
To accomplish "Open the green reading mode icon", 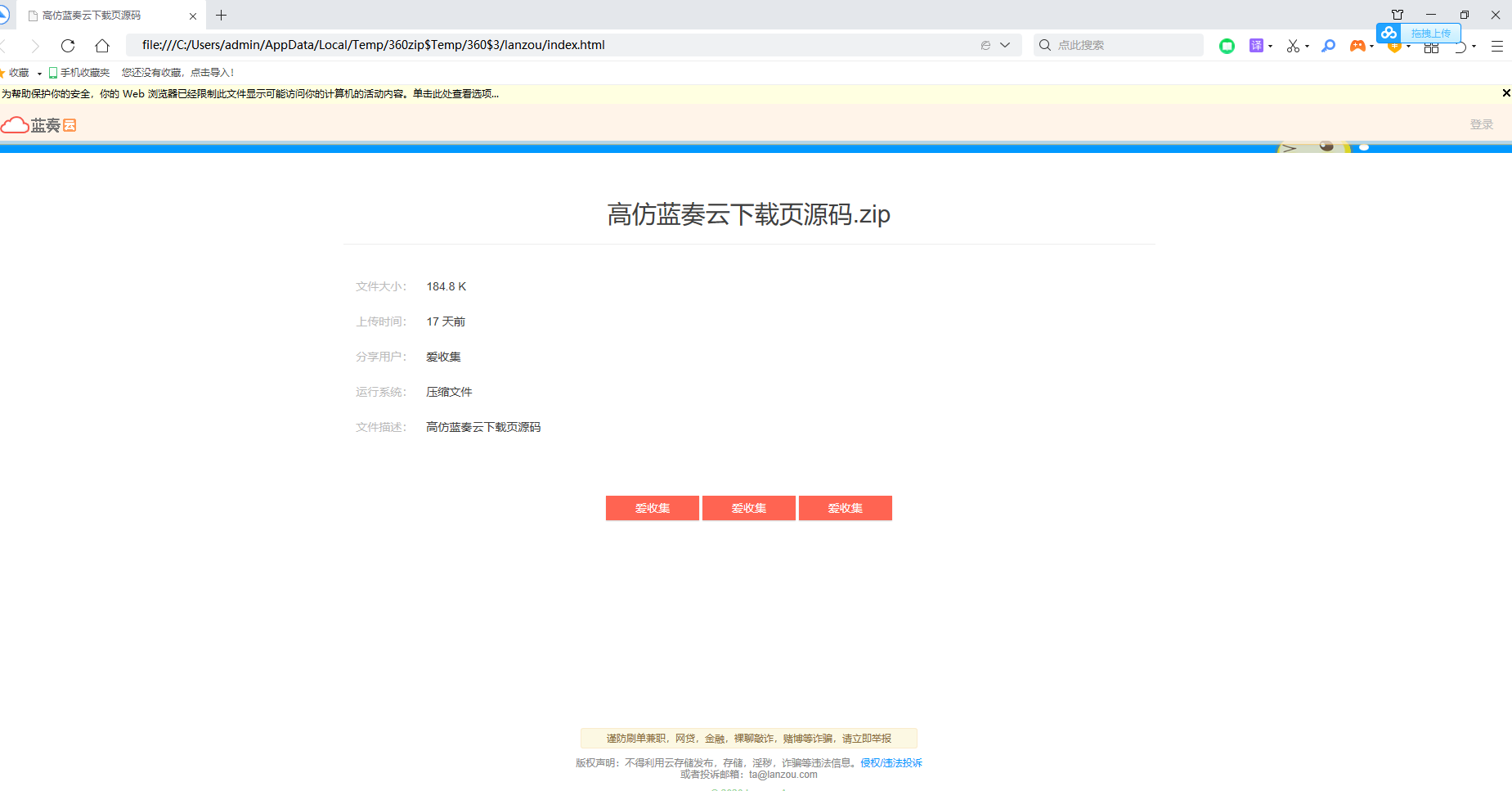I will [1227, 46].
